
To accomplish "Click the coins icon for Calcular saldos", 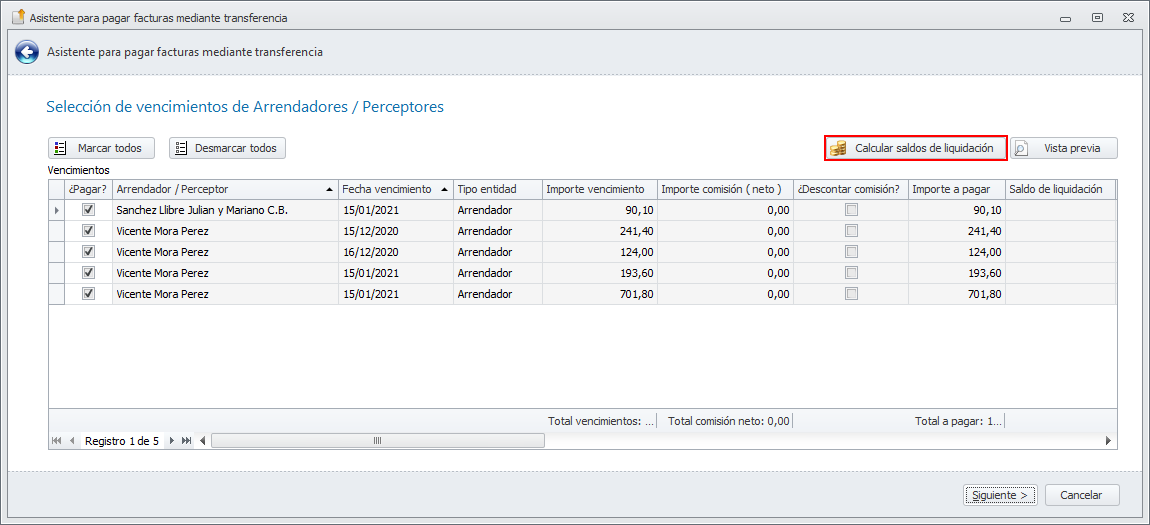I will coord(838,148).
